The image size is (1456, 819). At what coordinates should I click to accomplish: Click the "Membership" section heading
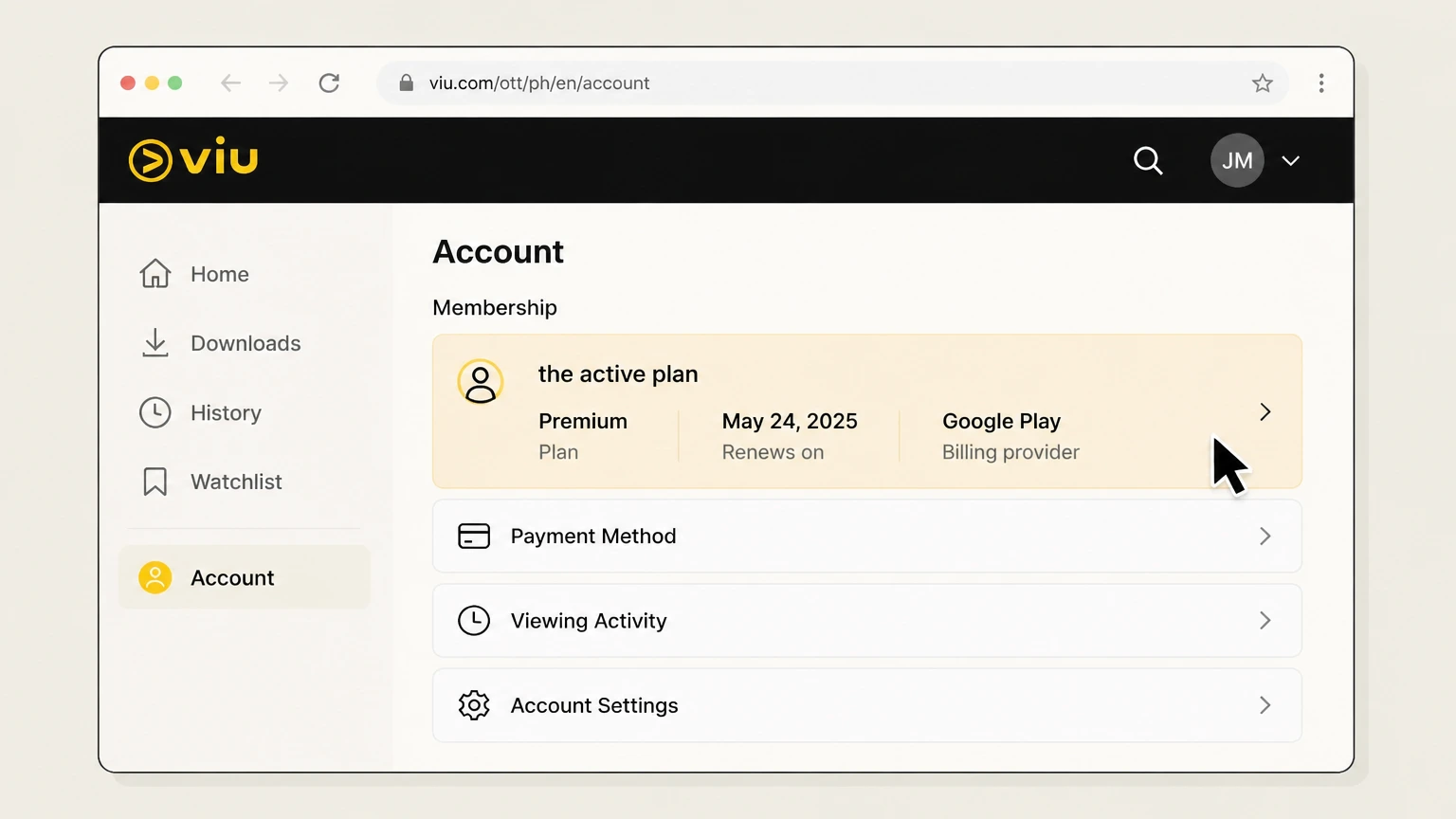pyautogui.click(x=495, y=308)
